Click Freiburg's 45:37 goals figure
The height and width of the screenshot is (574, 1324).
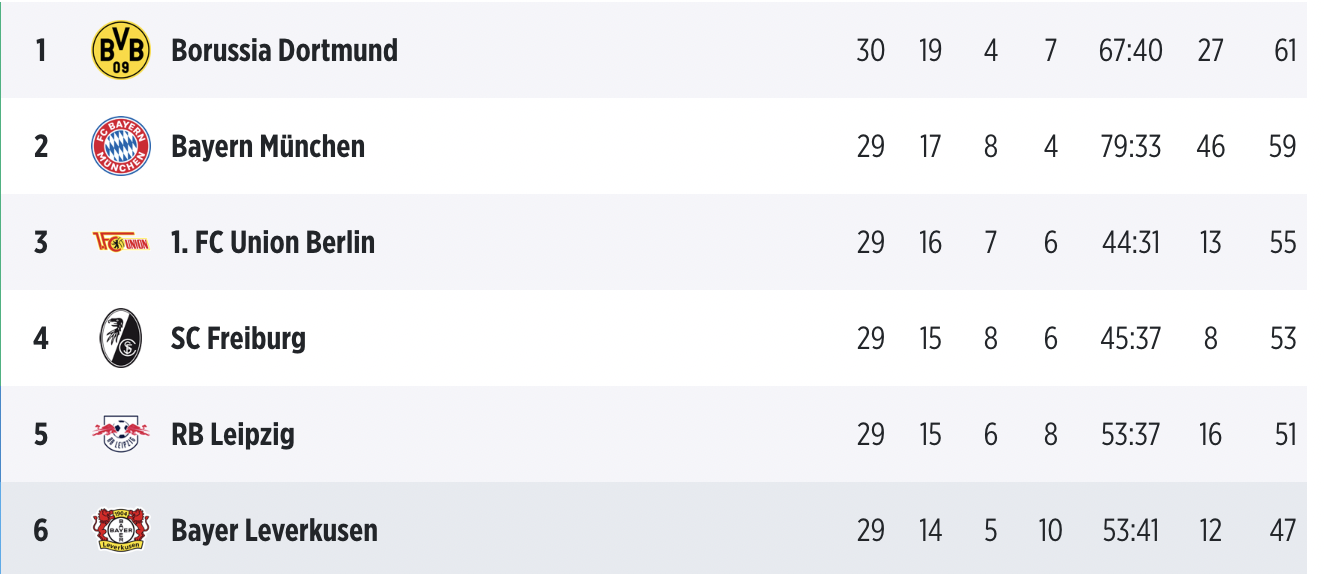click(1130, 338)
